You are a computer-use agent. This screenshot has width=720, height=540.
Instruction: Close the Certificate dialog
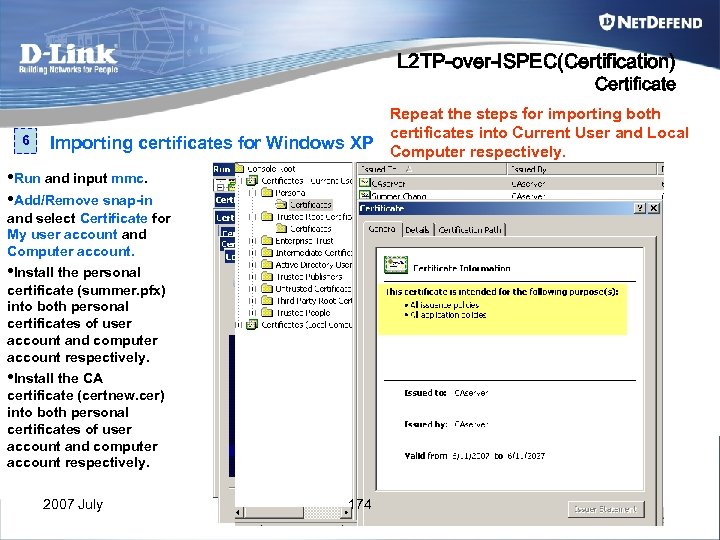(654, 208)
